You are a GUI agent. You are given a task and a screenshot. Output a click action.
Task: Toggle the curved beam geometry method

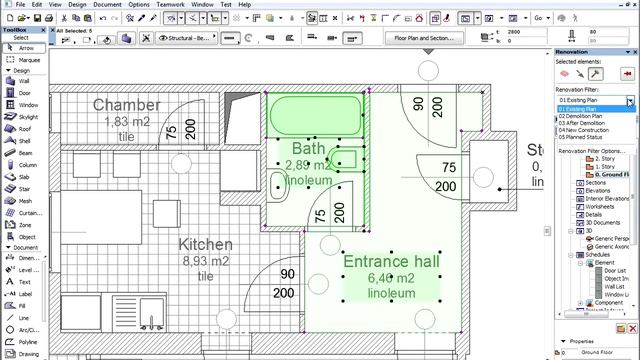(x=248, y=38)
